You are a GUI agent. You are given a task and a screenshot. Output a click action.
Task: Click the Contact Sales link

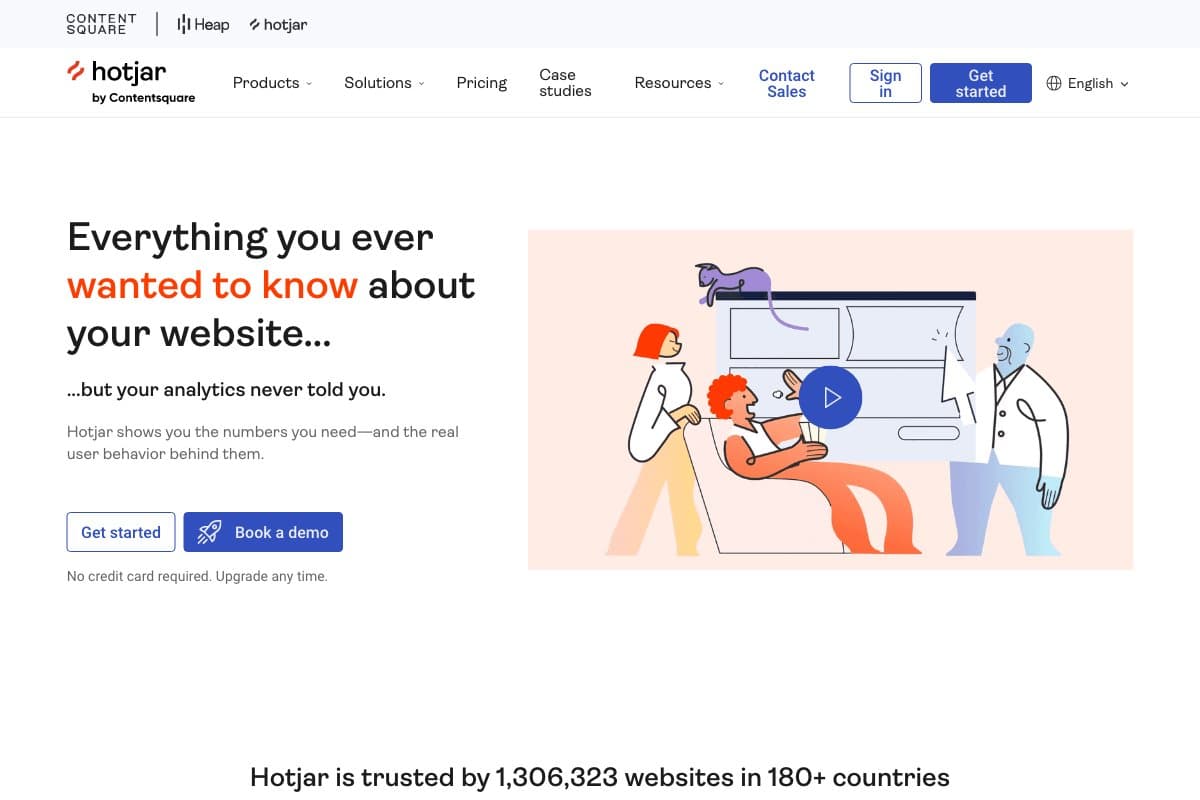point(786,83)
